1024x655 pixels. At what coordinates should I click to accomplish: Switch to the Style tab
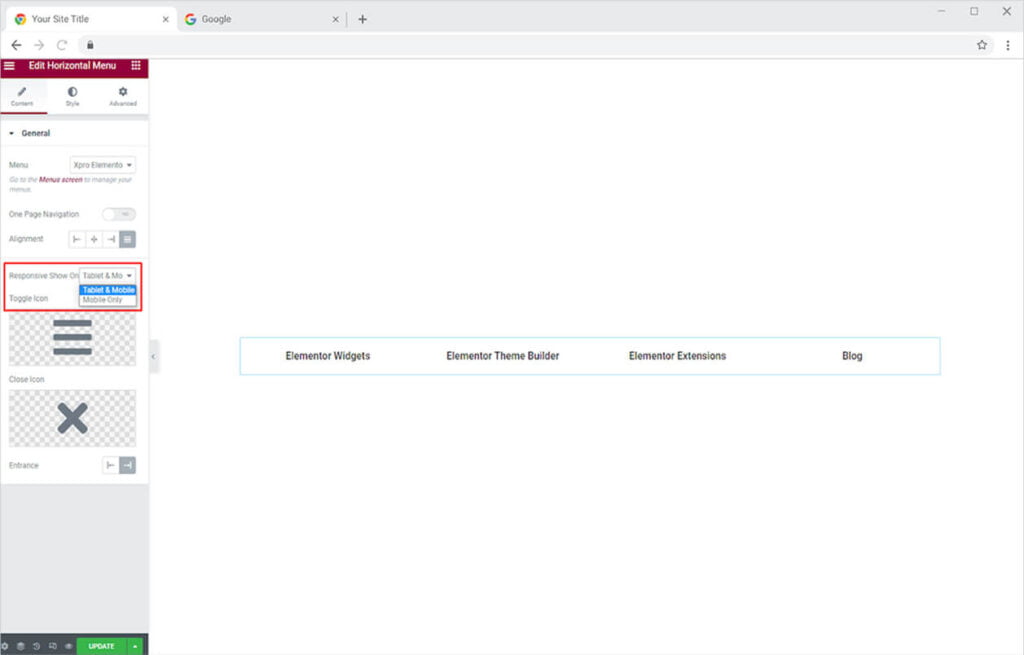pyautogui.click(x=72, y=96)
